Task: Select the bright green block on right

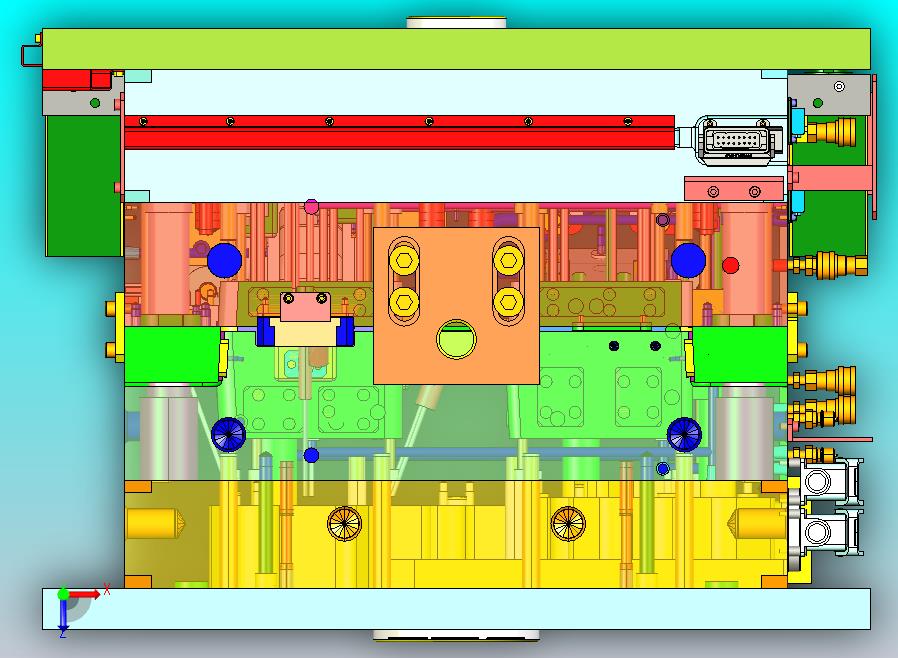Action: click(740, 354)
